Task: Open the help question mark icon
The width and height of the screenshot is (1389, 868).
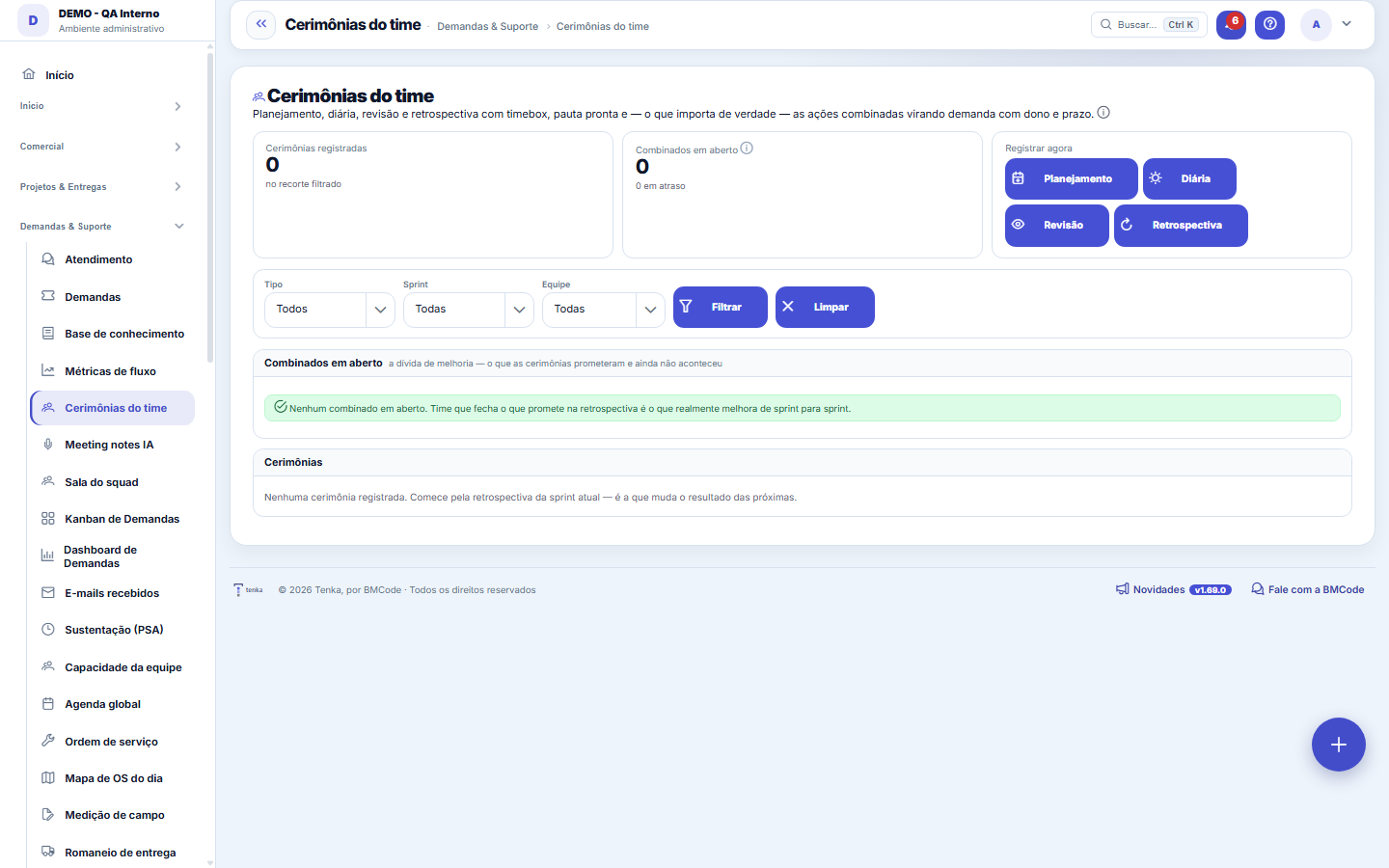Action: [x=1269, y=24]
